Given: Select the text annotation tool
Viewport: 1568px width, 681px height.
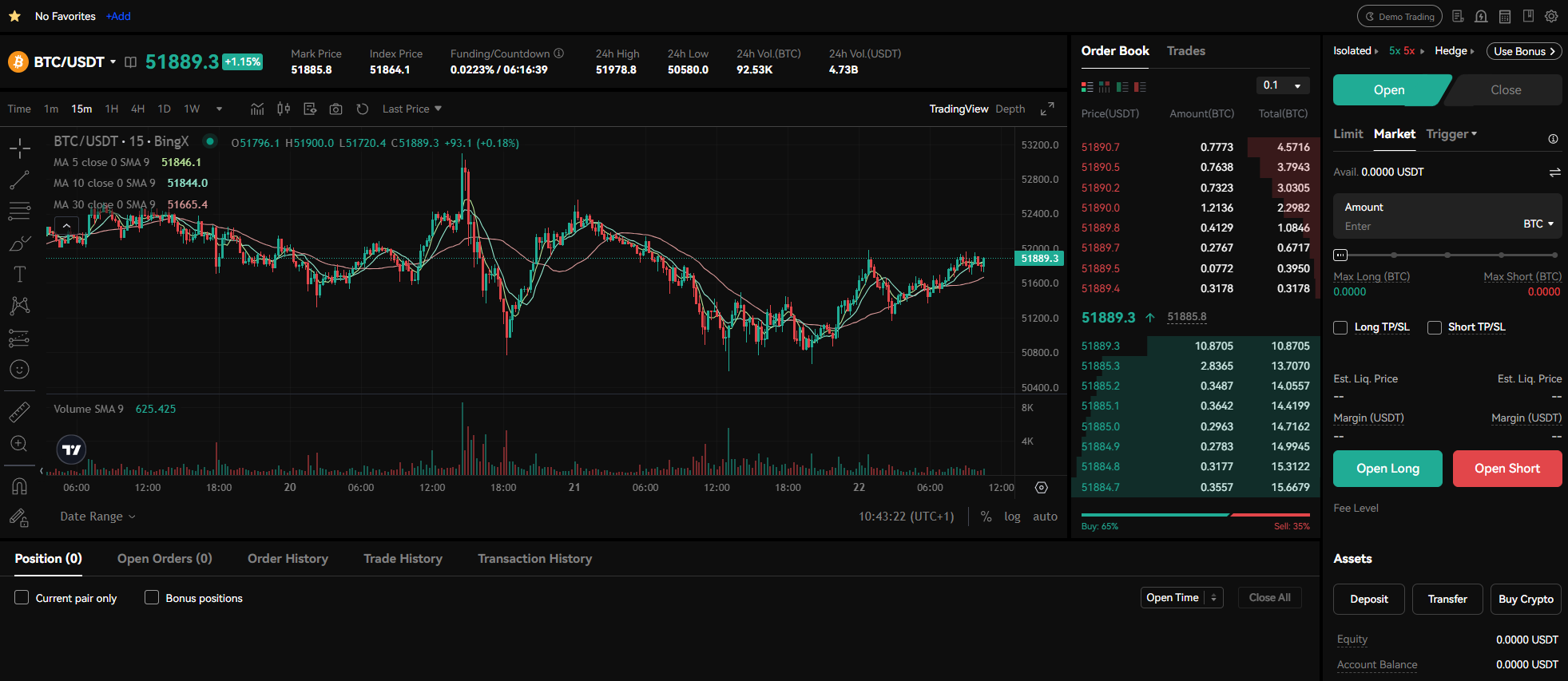Looking at the screenshot, I should tap(20, 274).
